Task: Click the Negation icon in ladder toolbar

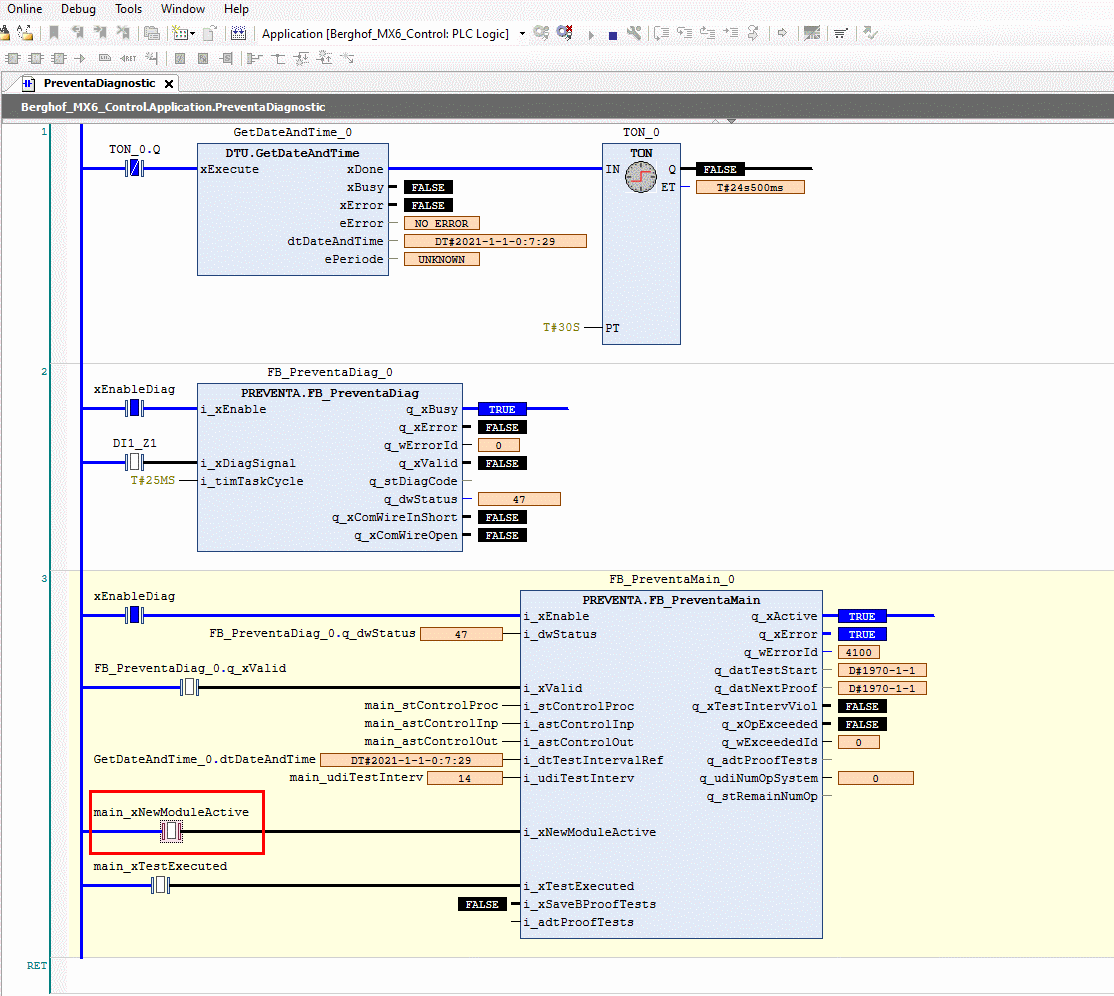Action: [180, 58]
